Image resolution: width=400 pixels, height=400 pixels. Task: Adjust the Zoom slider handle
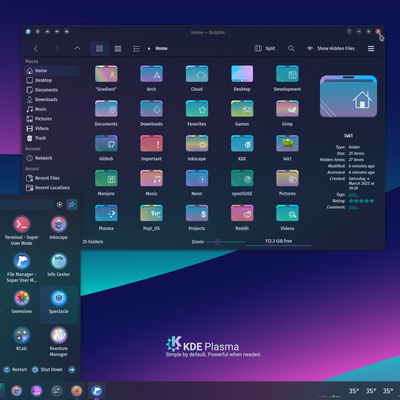pos(217,242)
